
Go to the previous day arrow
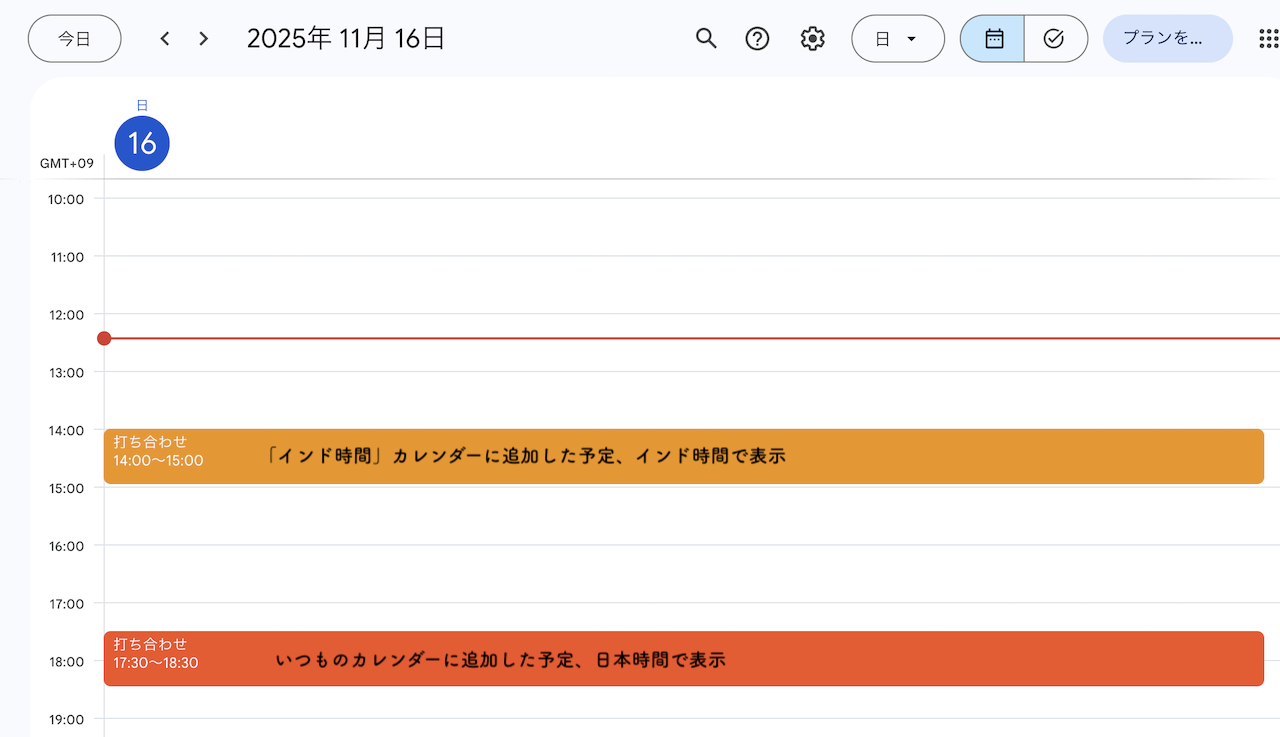[165, 39]
